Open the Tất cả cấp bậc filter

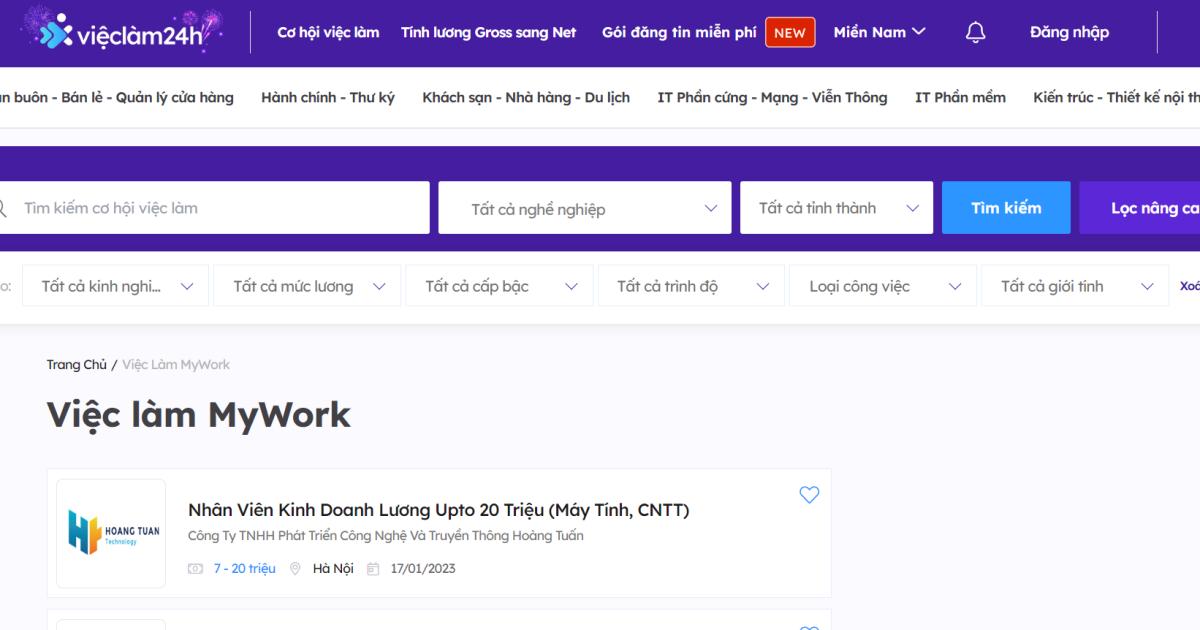(499, 286)
